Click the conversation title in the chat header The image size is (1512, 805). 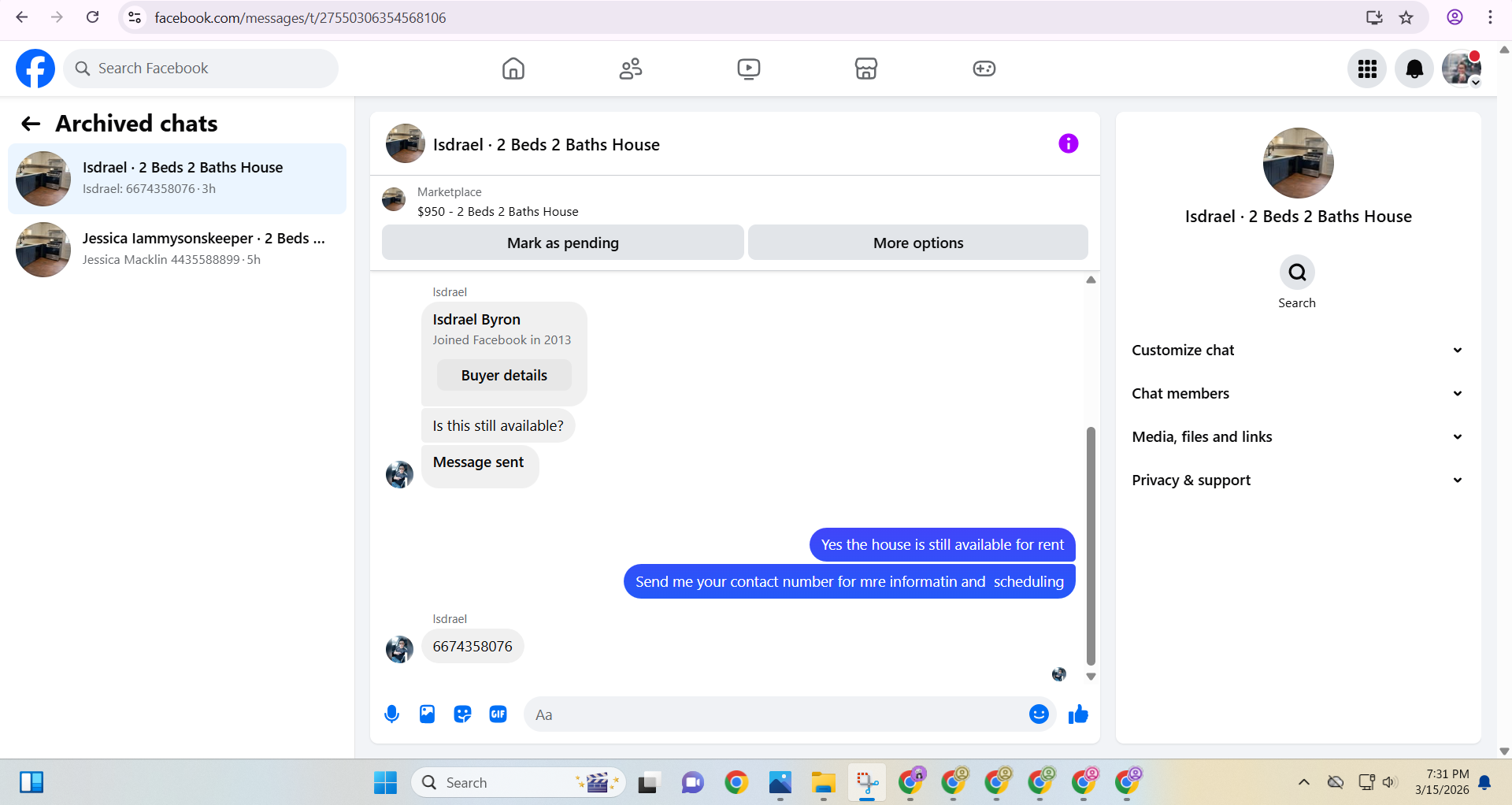(547, 145)
